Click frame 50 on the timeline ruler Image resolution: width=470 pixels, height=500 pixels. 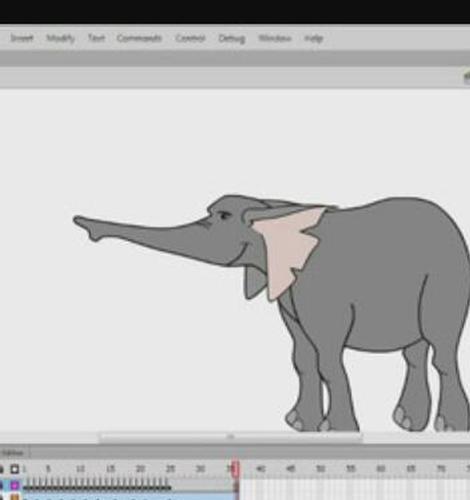(320, 469)
